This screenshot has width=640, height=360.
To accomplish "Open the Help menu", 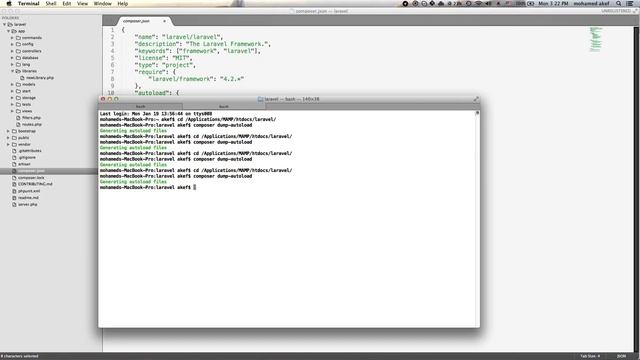I will point(122,4).
